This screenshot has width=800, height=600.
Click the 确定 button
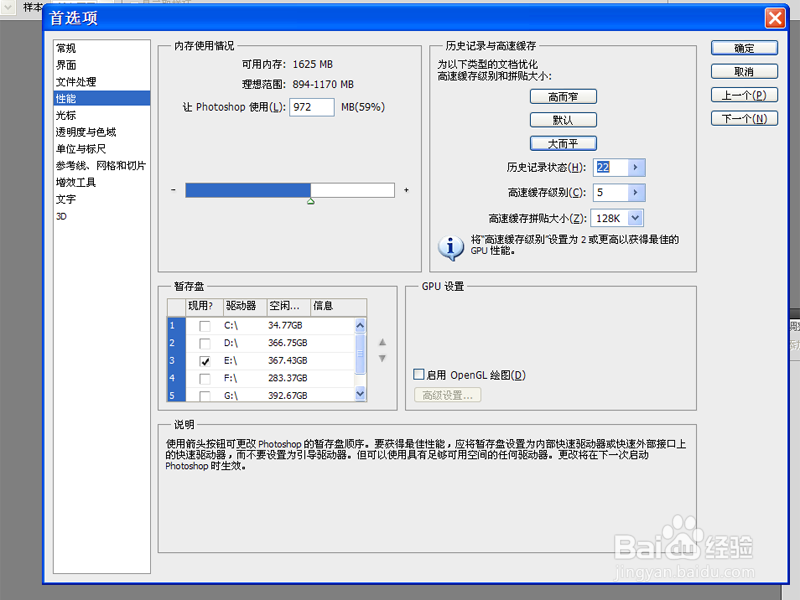pos(744,48)
